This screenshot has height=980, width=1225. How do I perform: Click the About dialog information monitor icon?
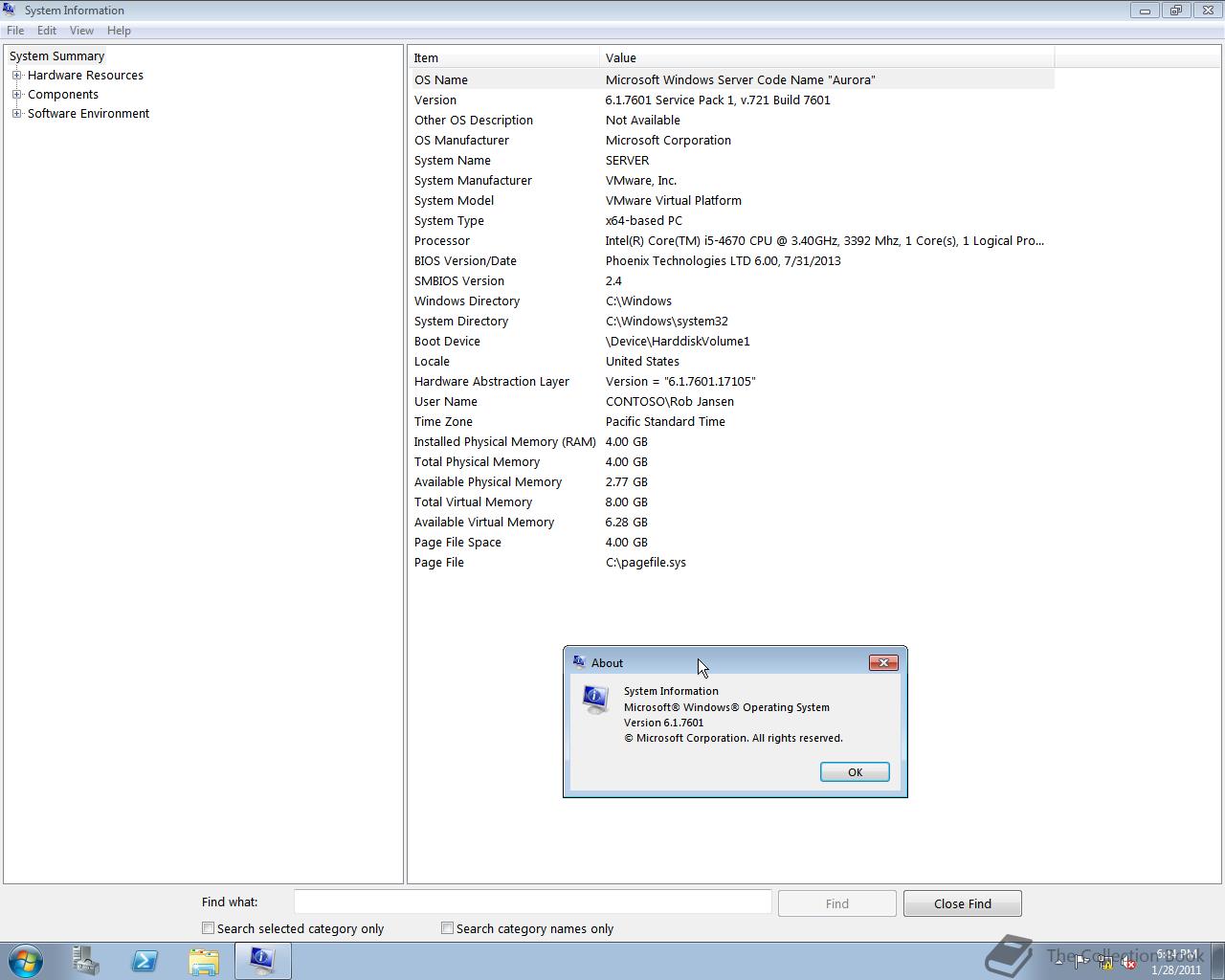(x=595, y=700)
